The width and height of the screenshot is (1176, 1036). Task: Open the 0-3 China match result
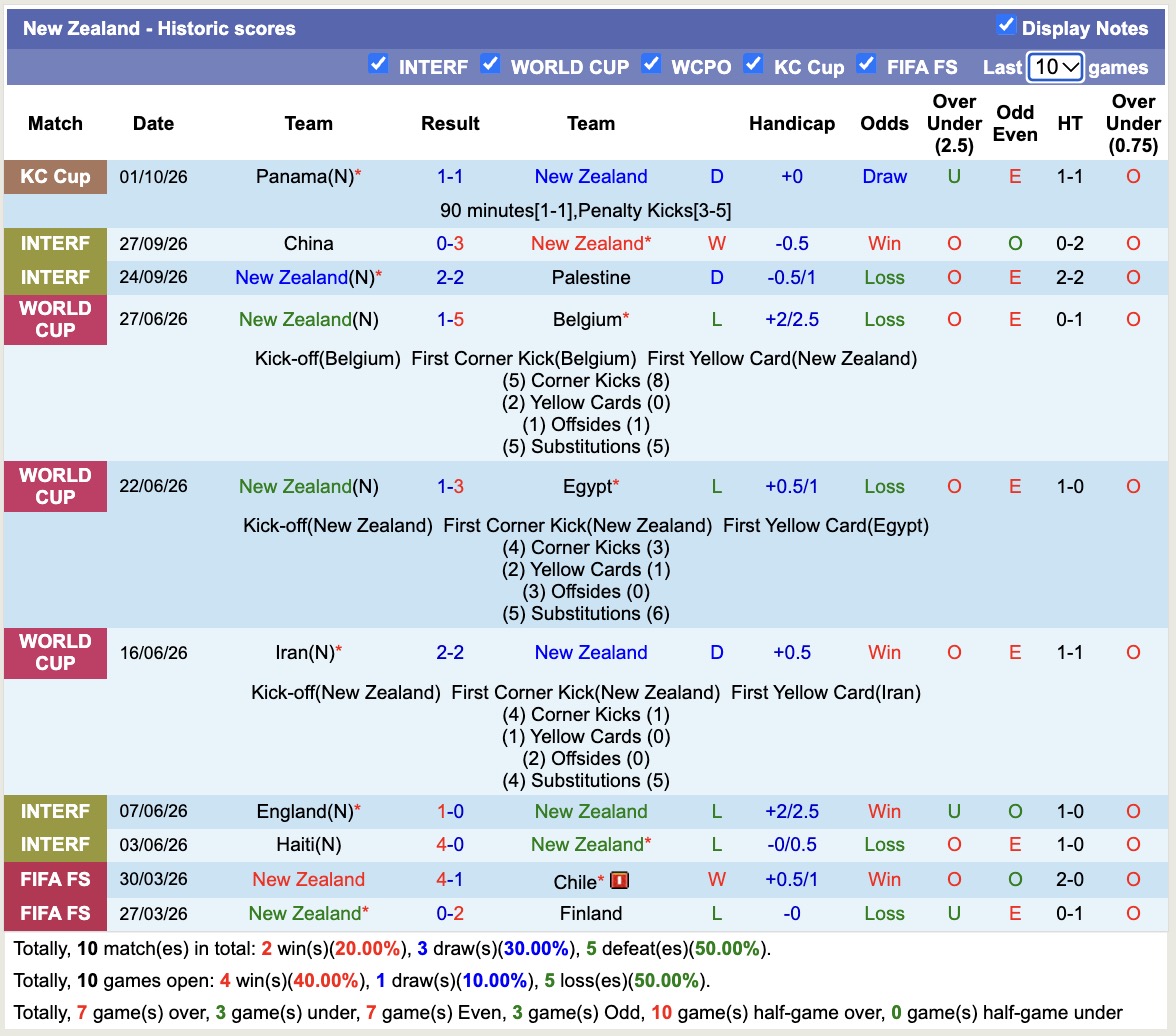click(450, 244)
